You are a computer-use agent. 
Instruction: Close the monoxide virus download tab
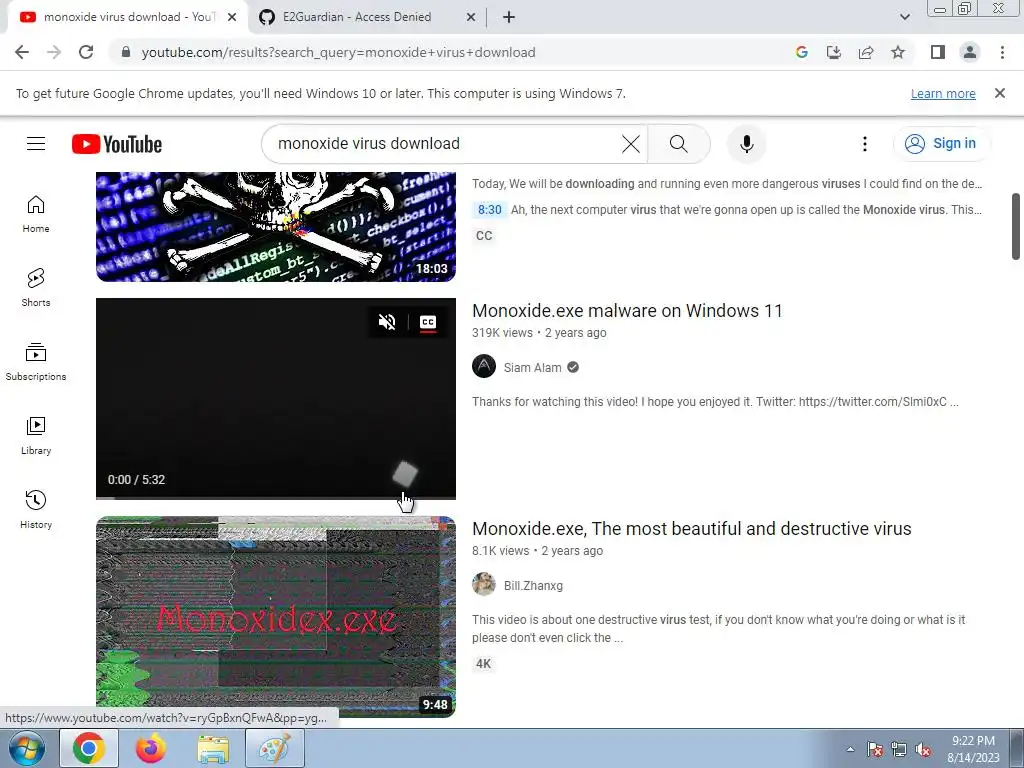(x=232, y=17)
